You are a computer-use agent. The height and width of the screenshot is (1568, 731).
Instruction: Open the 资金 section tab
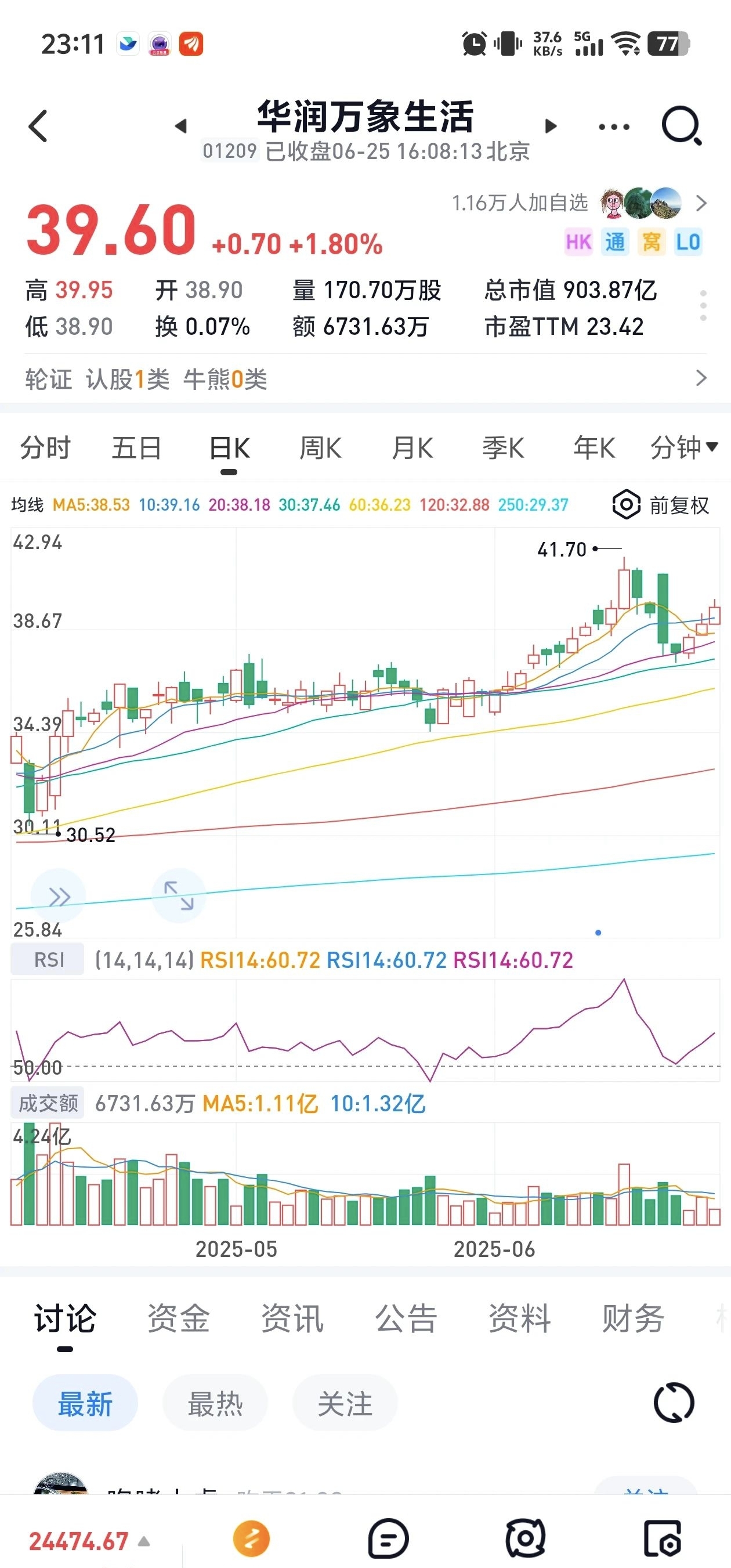178,1318
